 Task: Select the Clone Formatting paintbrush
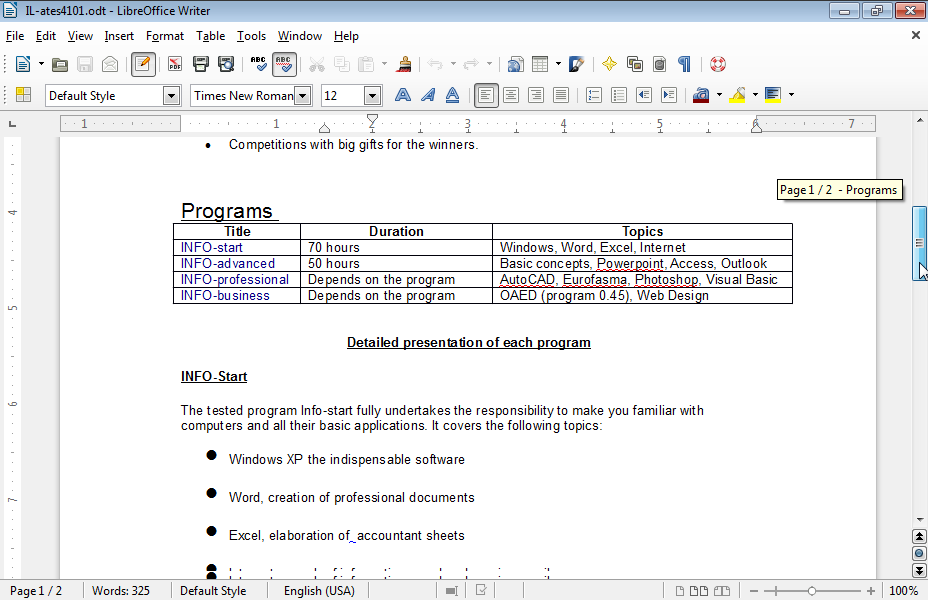(404, 64)
